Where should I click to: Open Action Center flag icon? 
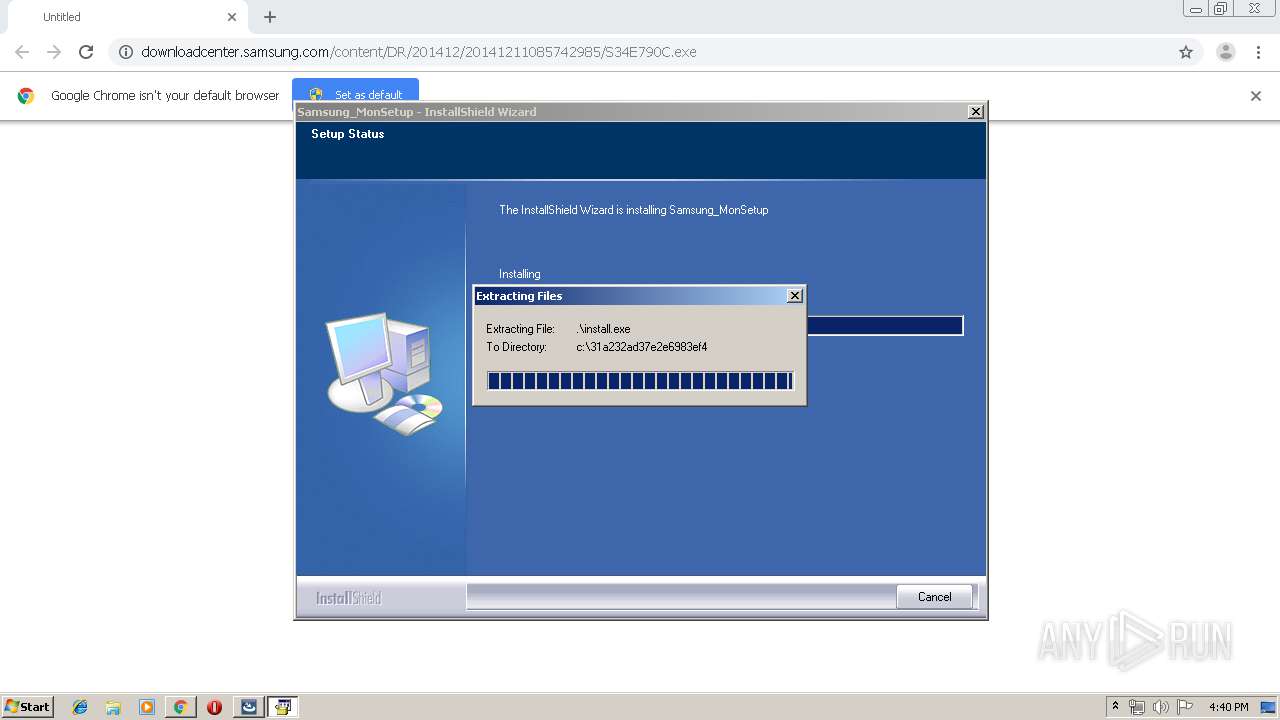click(1185, 707)
